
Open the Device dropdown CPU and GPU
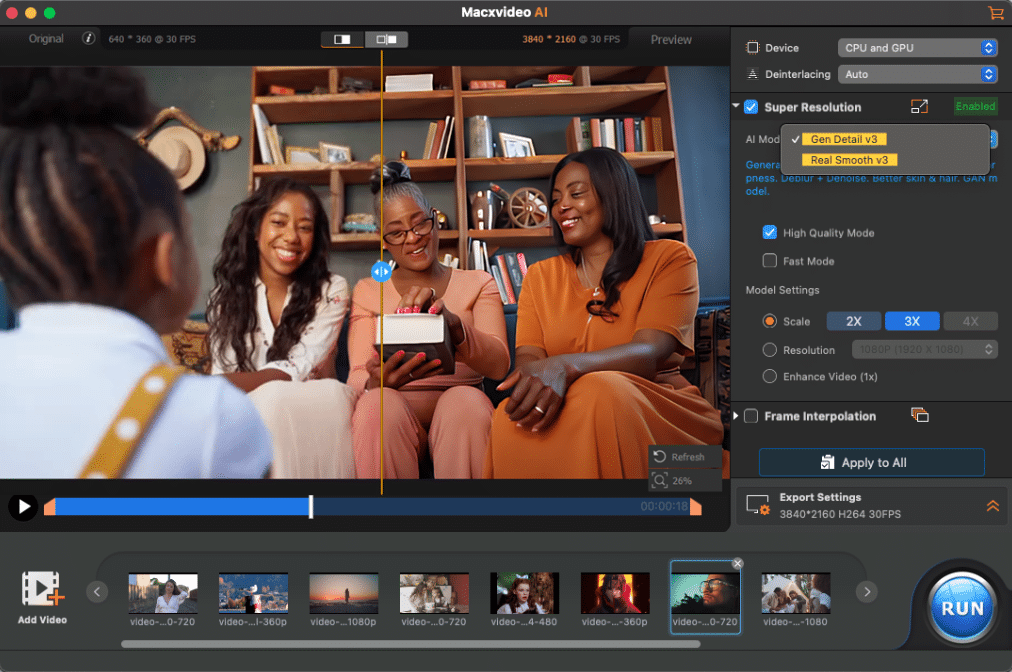pyautogui.click(x=917, y=48)
